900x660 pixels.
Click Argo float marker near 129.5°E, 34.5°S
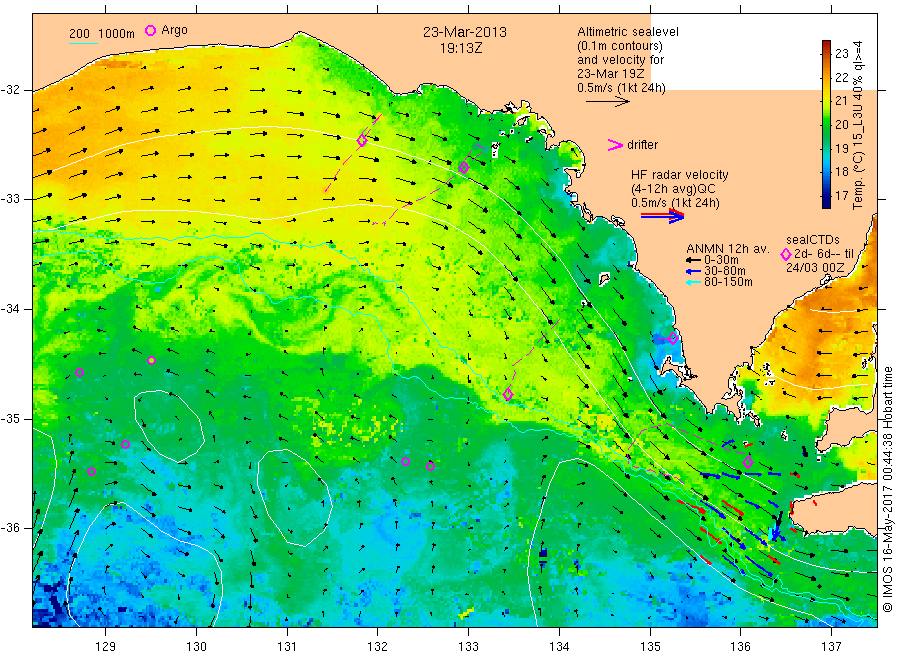click(152, 360)
